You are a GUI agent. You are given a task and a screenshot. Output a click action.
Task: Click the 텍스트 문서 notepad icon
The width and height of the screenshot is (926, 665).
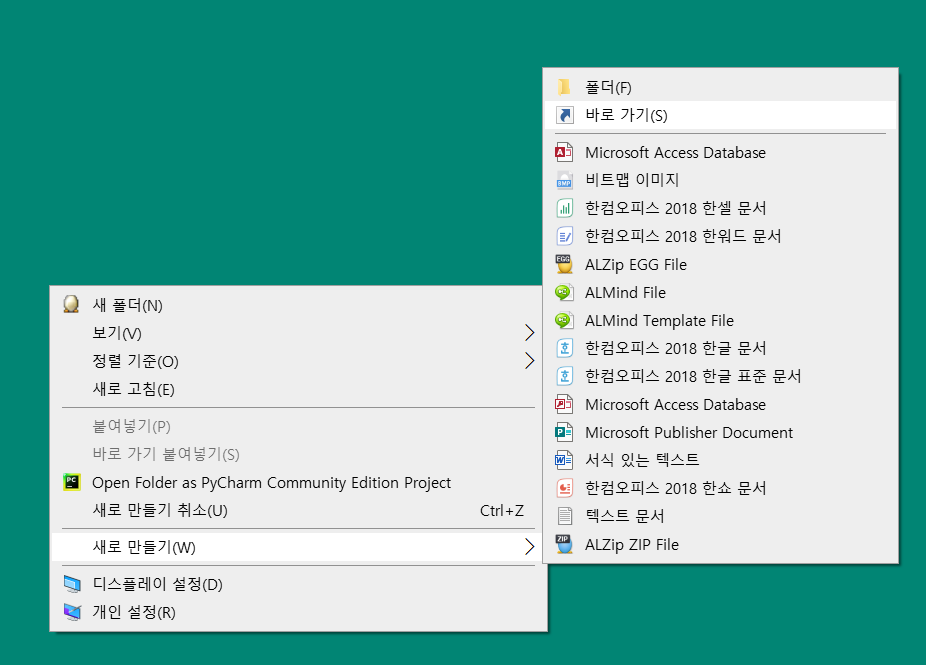(565, 516)
